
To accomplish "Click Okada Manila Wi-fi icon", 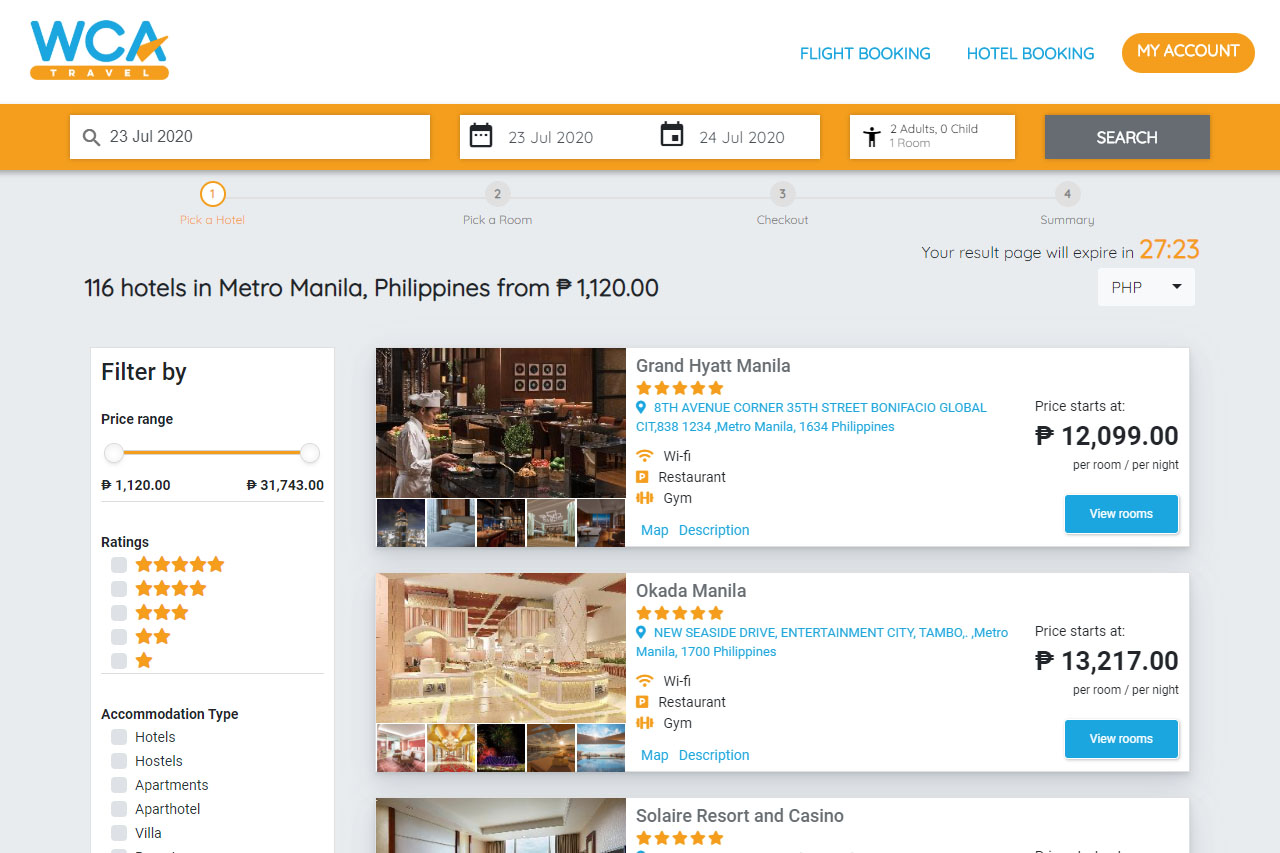I will [645, 681].
